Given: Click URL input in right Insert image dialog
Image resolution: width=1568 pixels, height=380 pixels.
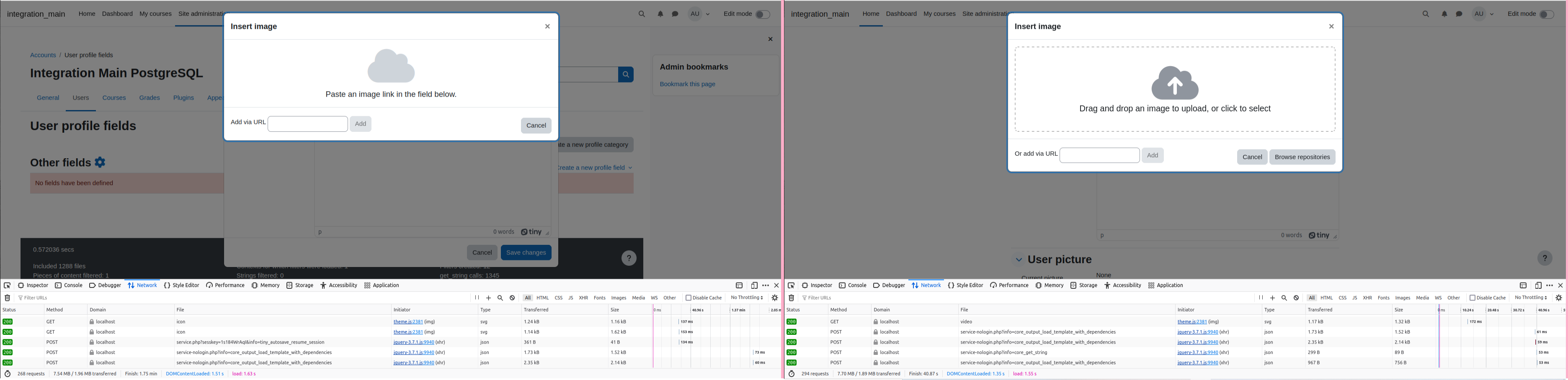Looking at the screenshot, I should click(1099, 156).
